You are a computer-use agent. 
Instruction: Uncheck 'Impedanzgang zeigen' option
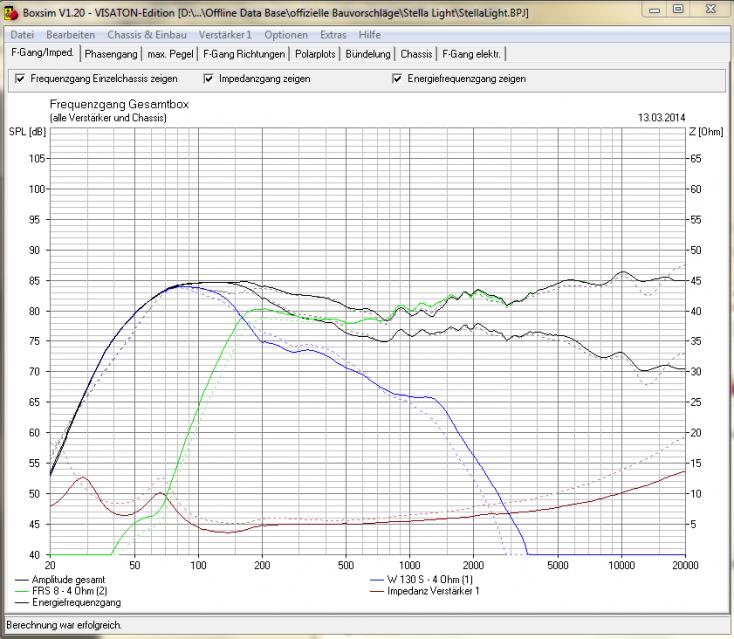[x=209, y=78]
